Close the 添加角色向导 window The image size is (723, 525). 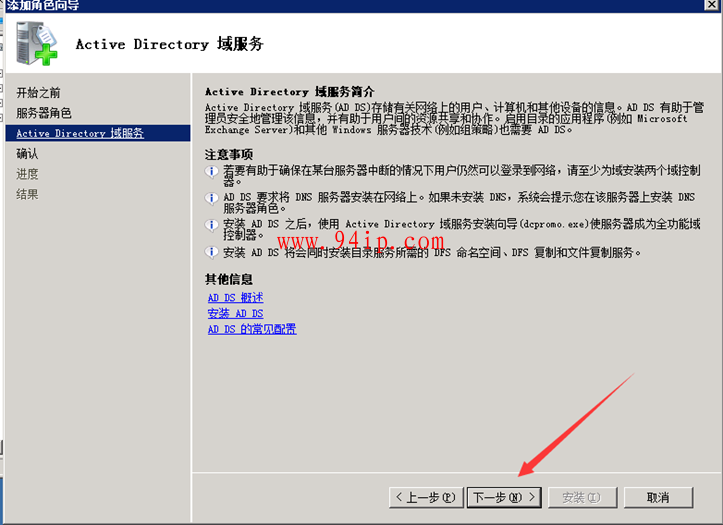[711, 5]
